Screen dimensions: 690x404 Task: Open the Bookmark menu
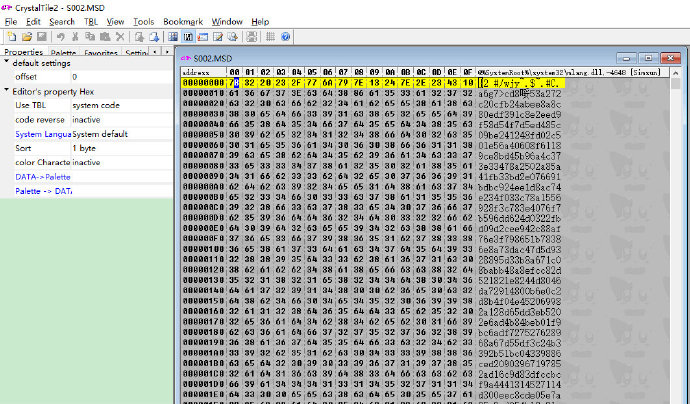coord(183,22)
